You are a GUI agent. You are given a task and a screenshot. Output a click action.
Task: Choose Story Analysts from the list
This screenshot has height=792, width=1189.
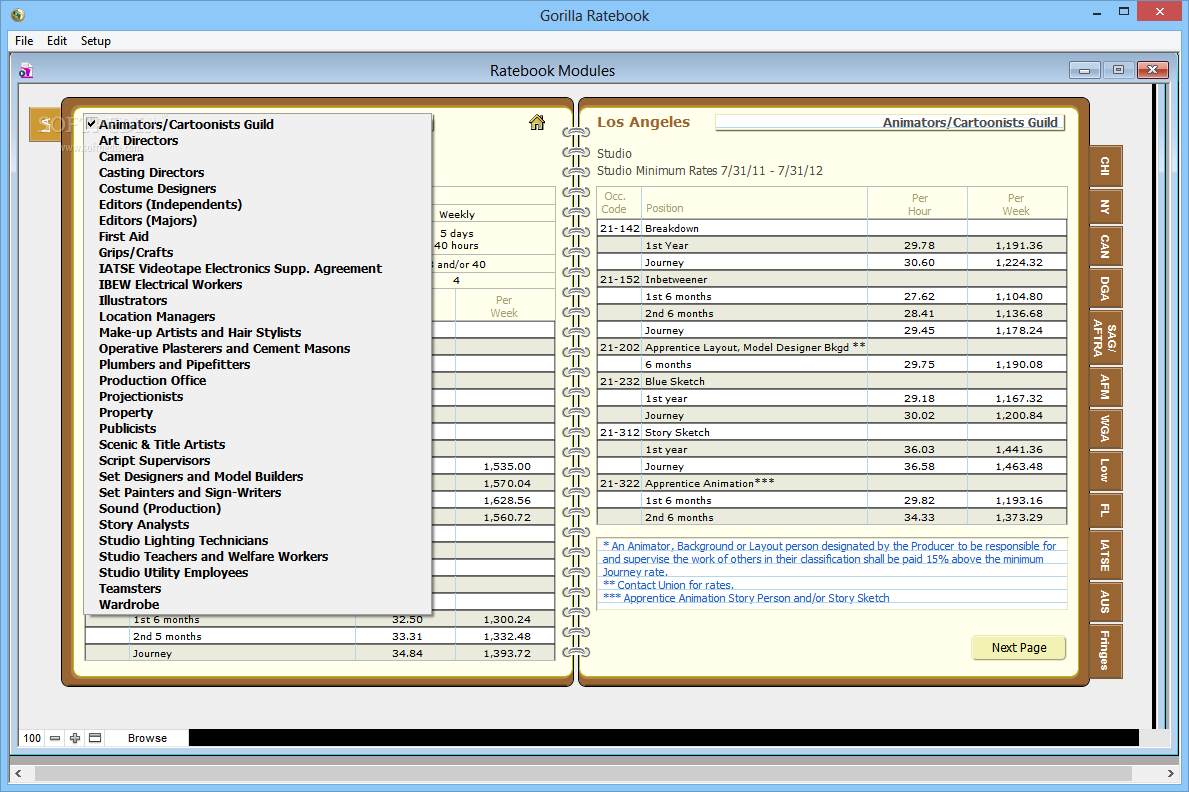click(x=258, y=524)
